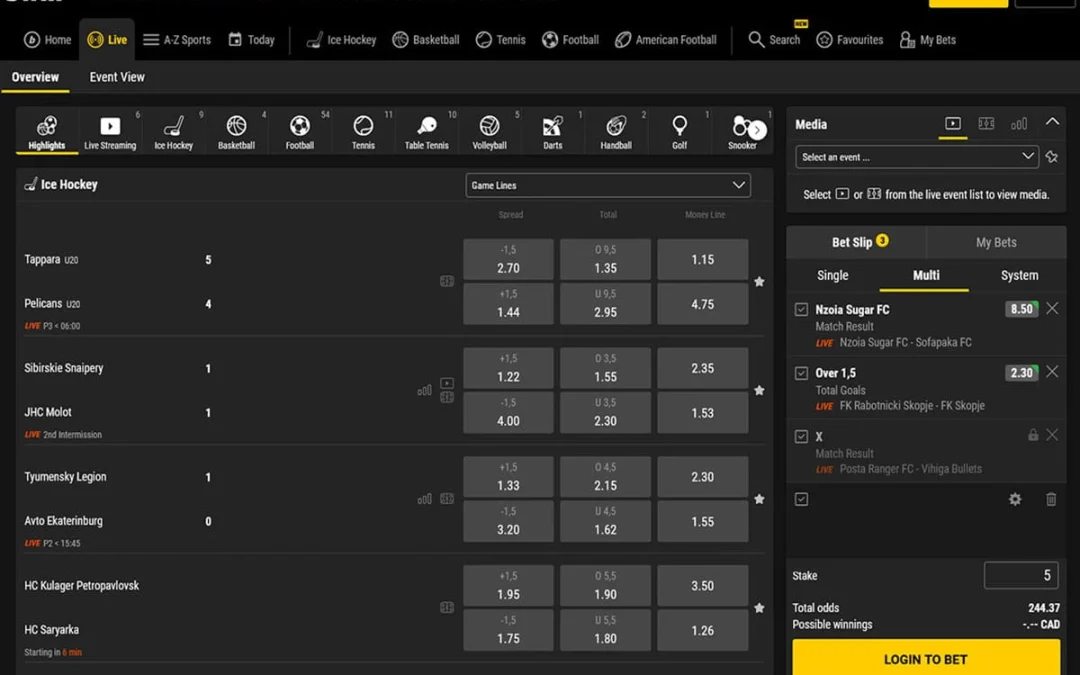
Task: Favourite the Tappara vs Pelicans match star
Action: pos(759,281)
